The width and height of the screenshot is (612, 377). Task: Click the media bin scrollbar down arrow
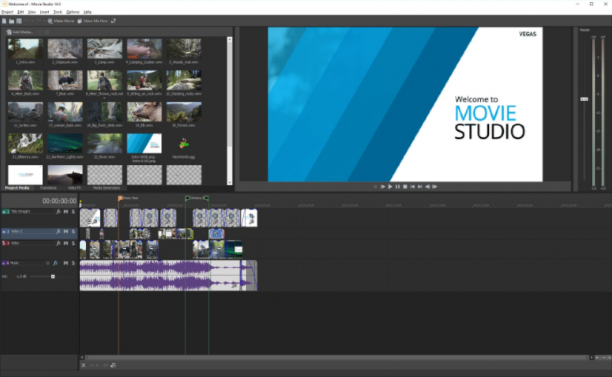pyautogui.click(x=230, y=182)
